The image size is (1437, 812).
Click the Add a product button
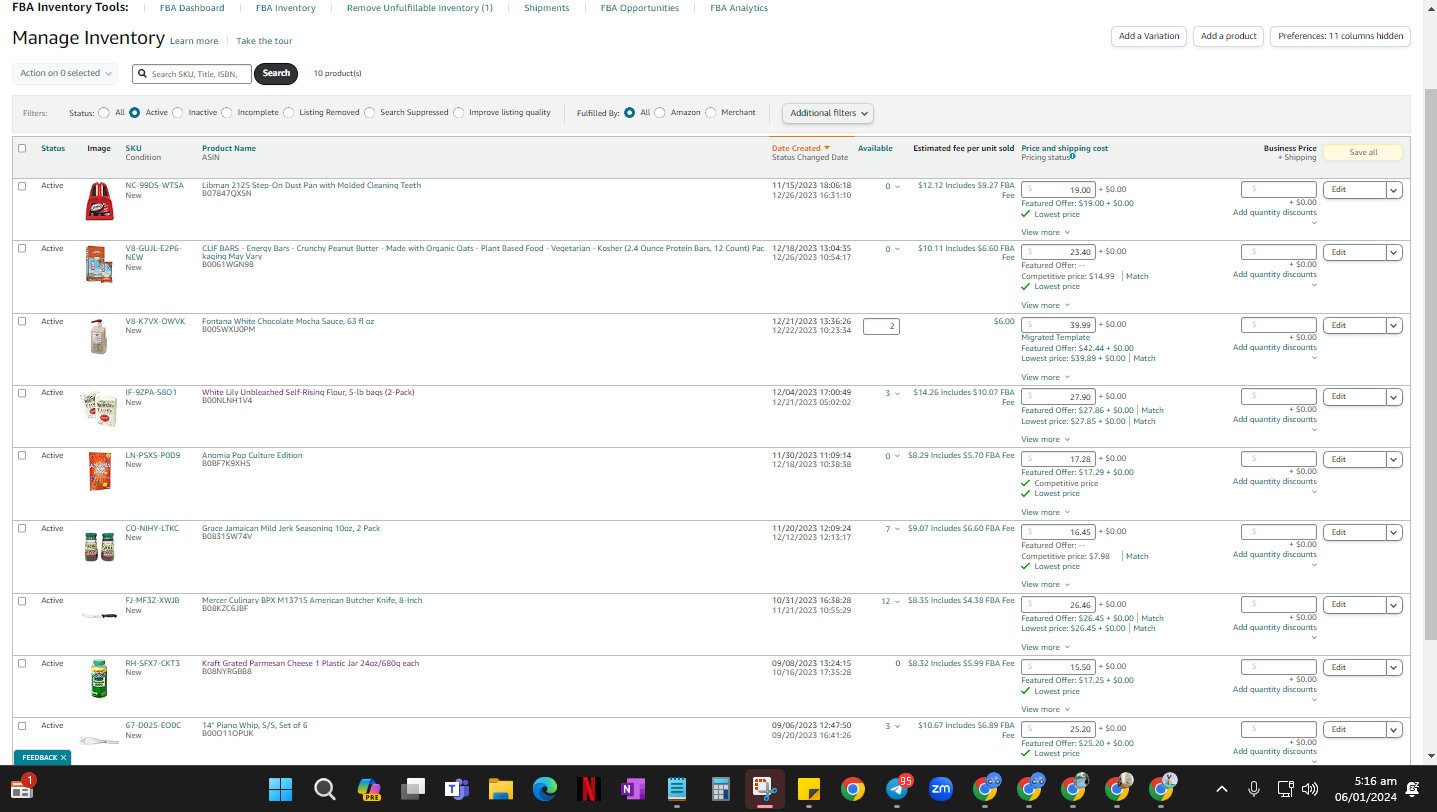pos(1228,36)
